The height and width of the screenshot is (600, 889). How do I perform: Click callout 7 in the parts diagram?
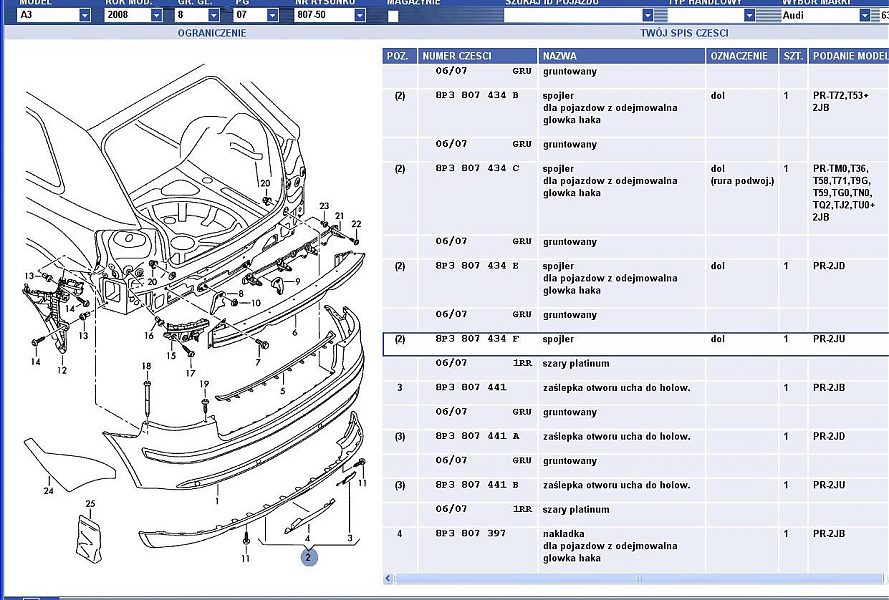[x=258, y=362]
